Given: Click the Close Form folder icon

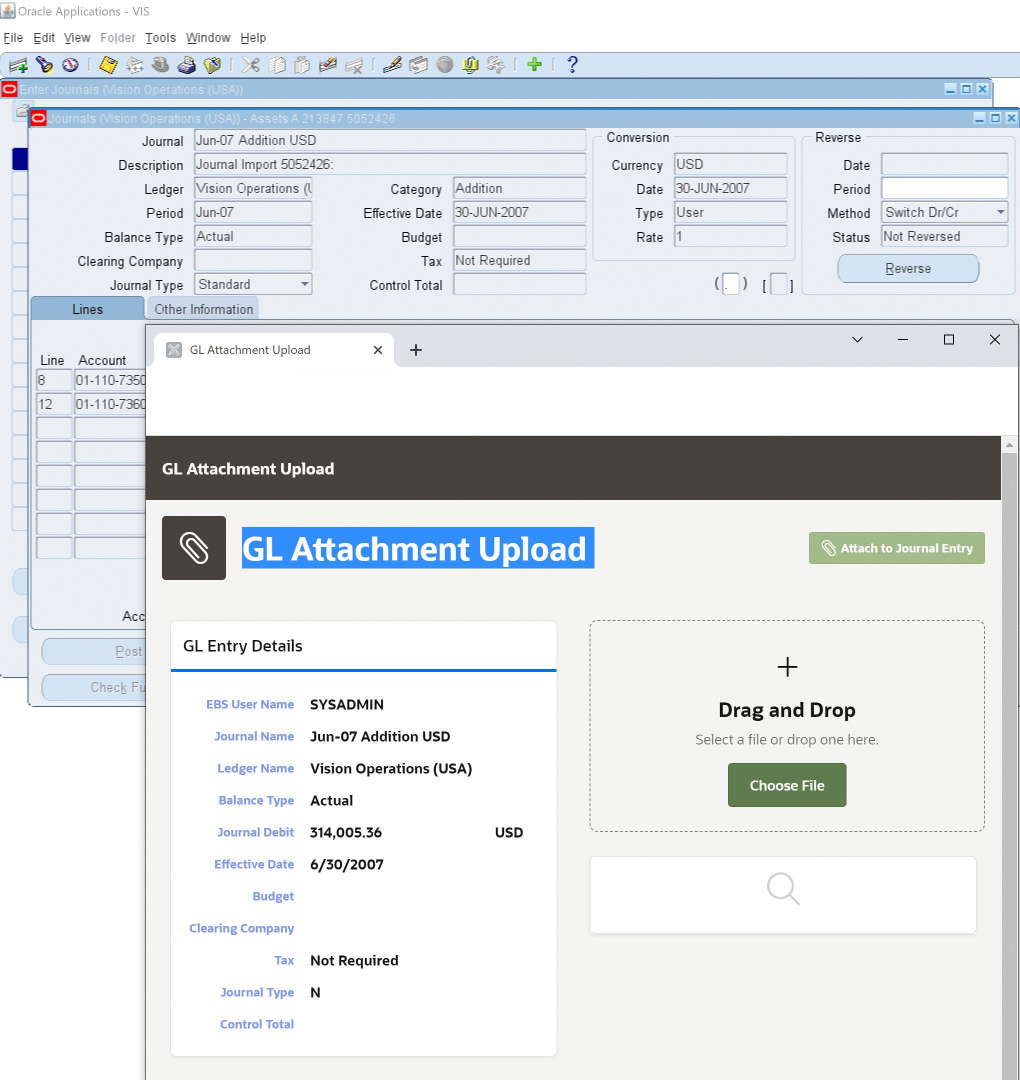Looking at the screenshot, I should [212, 65].
